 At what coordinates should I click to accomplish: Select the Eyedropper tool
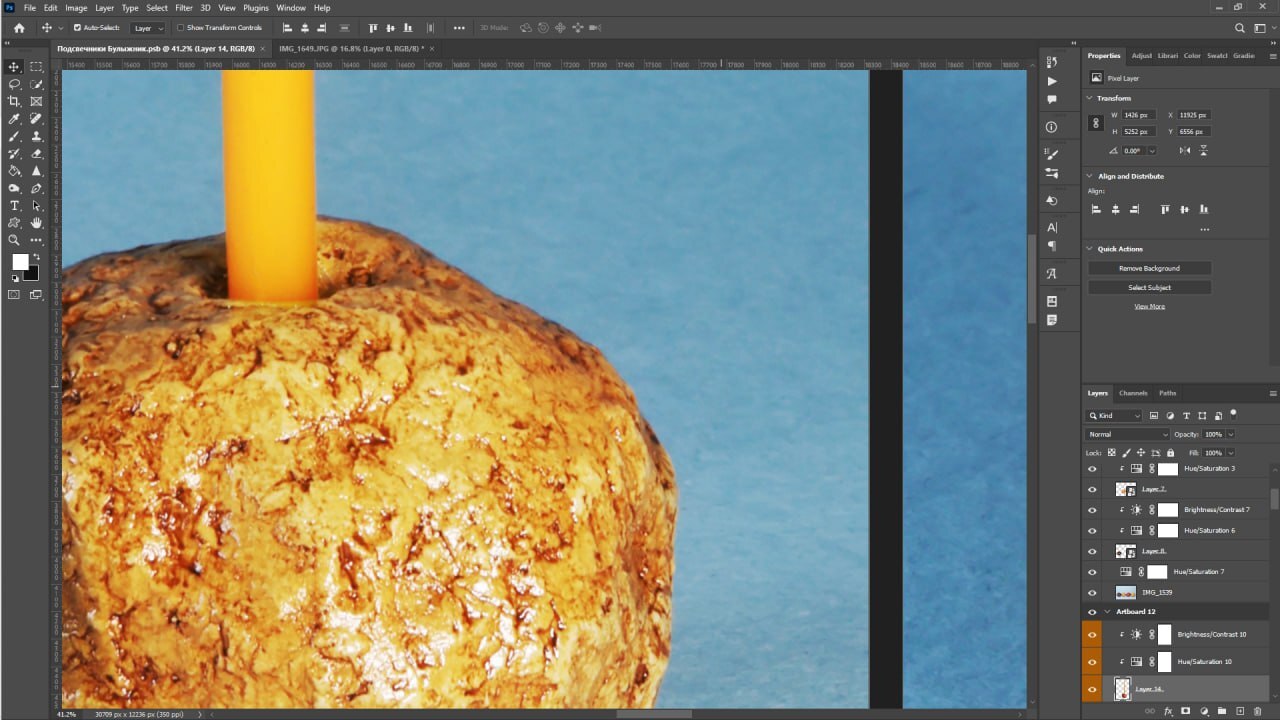[x=14, y=119]
